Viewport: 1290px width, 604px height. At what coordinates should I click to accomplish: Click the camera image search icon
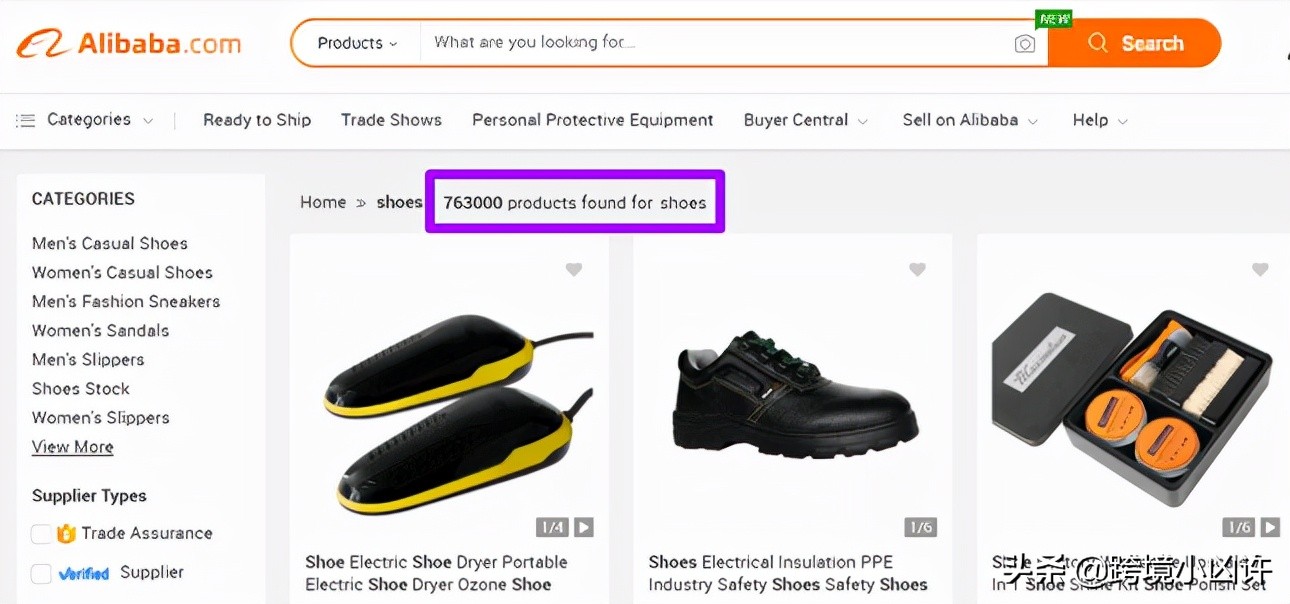point(1024,44)
